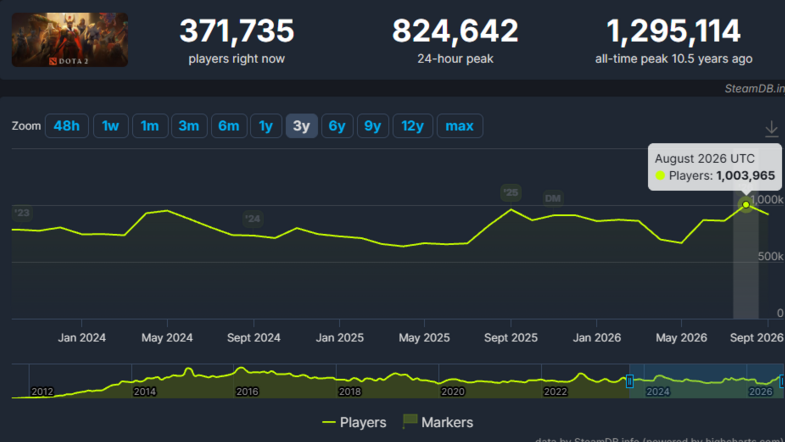
Task: Click the '23 chart marker
Action: tap(22, 213)
